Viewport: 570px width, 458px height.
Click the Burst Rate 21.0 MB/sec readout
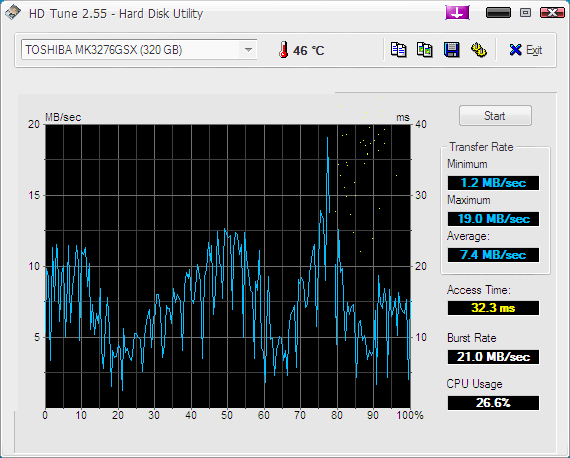click(x=493, y=357)
